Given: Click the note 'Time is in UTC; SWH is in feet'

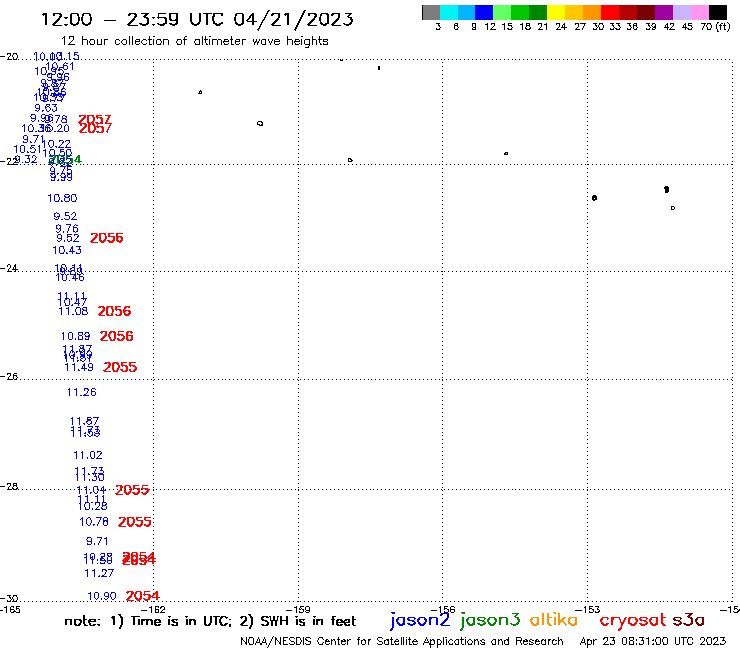Looking at the screenshot, I should tap(210, 621).
